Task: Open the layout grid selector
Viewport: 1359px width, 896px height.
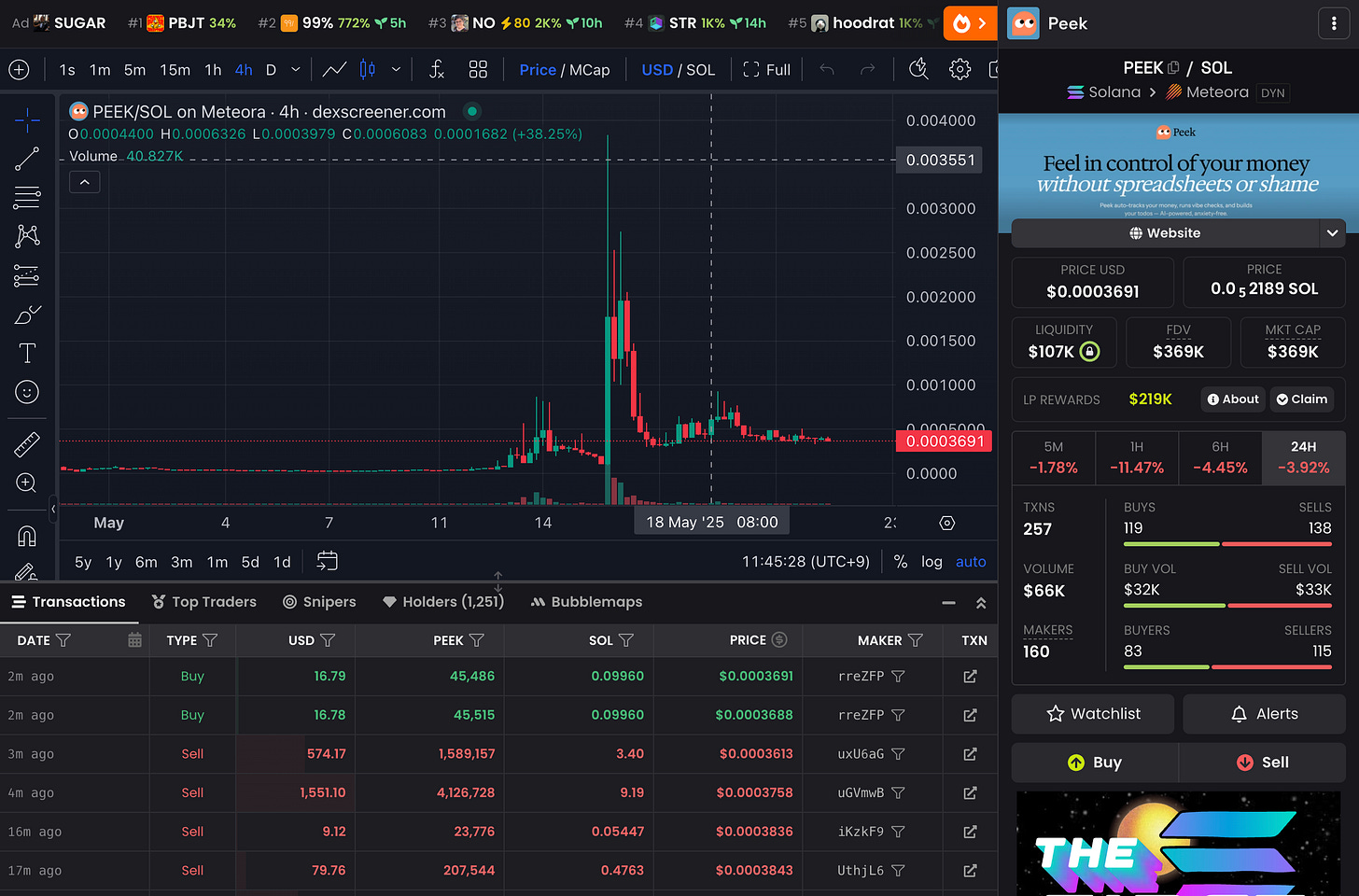Action: 478,70
